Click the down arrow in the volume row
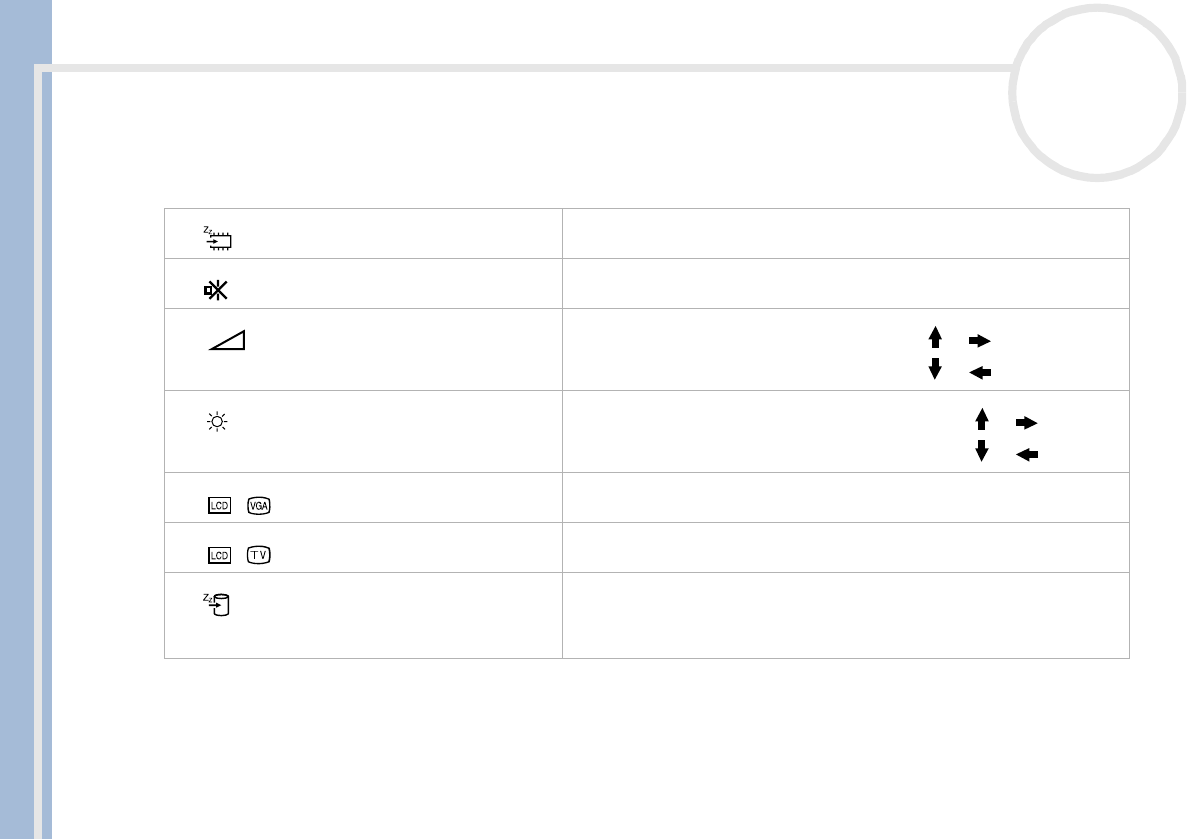This screenshot has height=839, width=1187. pos(936,367)
